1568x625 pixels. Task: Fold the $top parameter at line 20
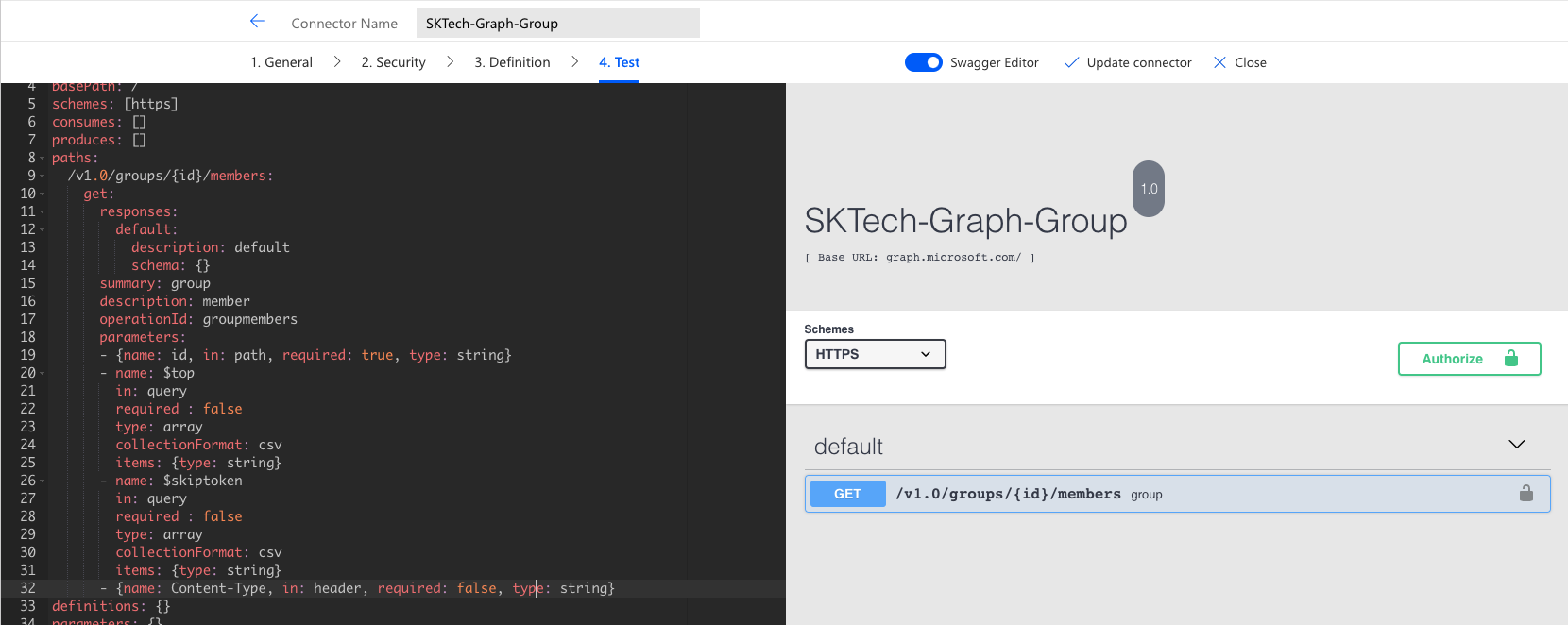tap(42, 374)
